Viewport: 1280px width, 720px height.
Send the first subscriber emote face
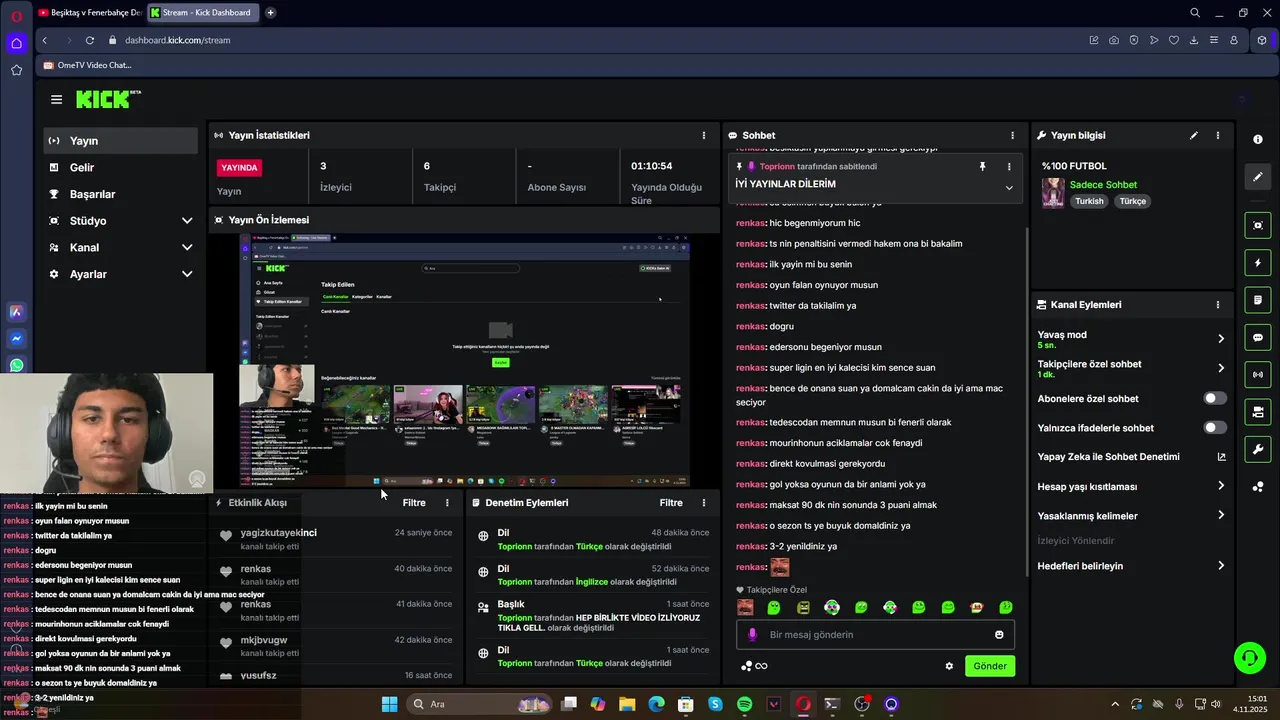pyautogui.click(x=745, y=607)
